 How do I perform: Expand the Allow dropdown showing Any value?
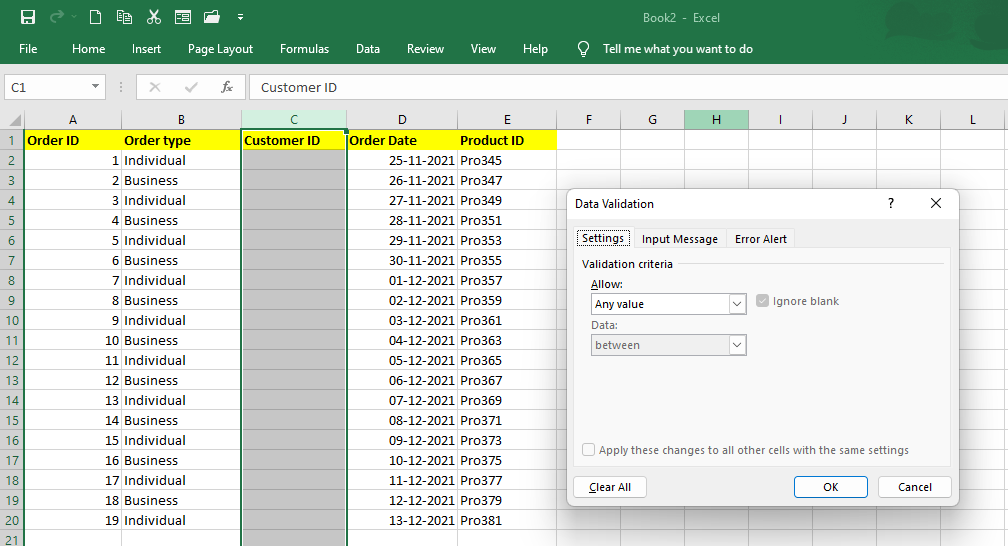pyautogui.click(x=738, y=304)
